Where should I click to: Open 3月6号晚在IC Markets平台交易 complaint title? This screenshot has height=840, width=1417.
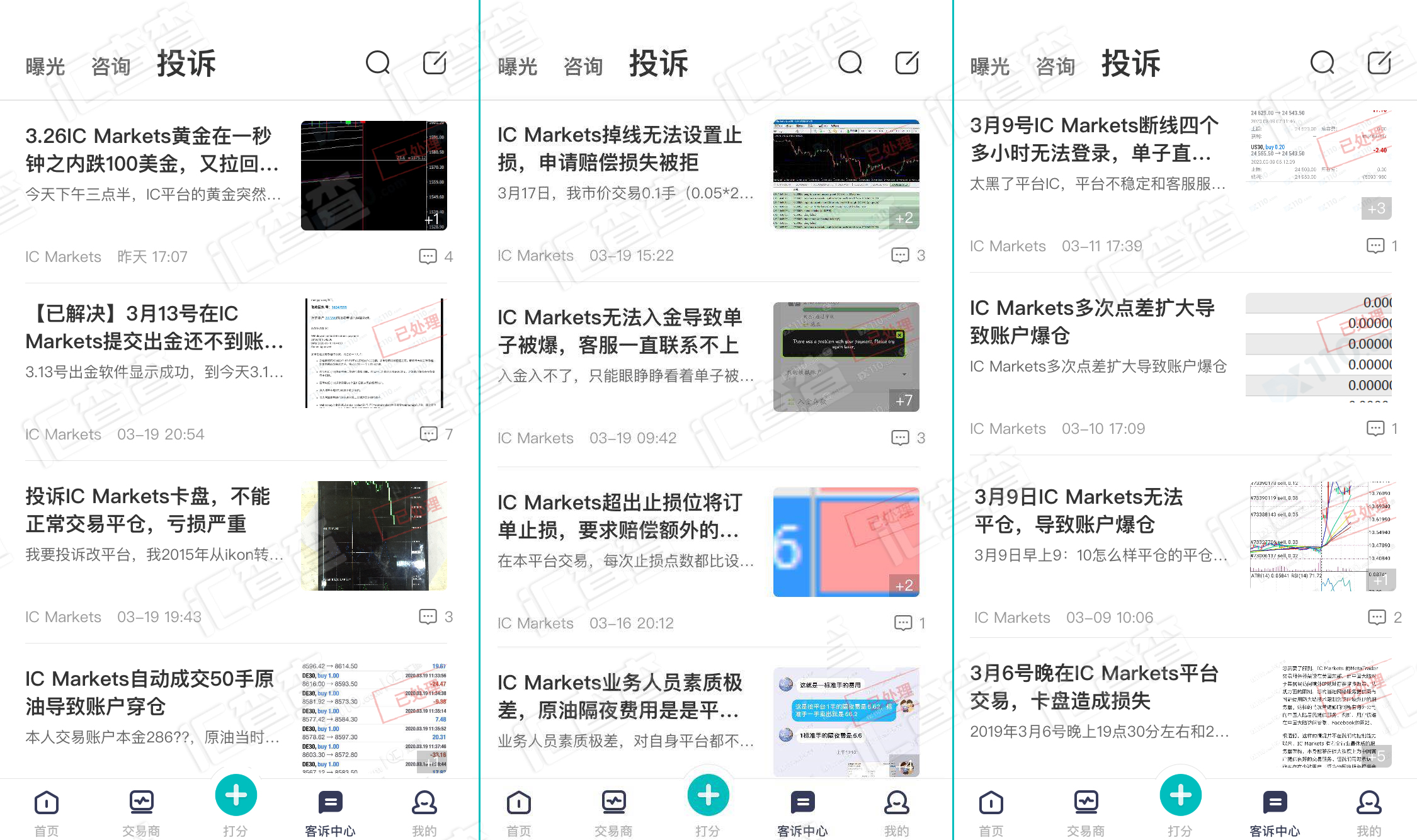[1095, 686]
